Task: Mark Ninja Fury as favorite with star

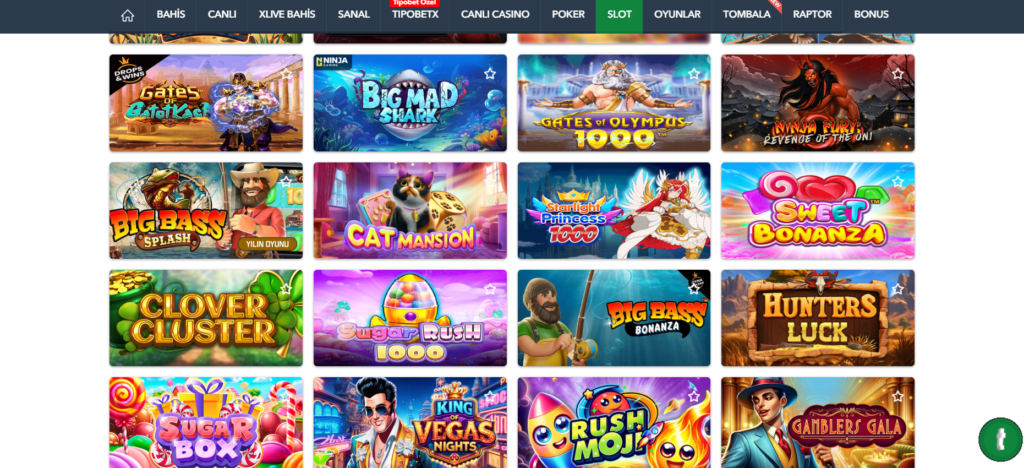Action: (898, 74)
